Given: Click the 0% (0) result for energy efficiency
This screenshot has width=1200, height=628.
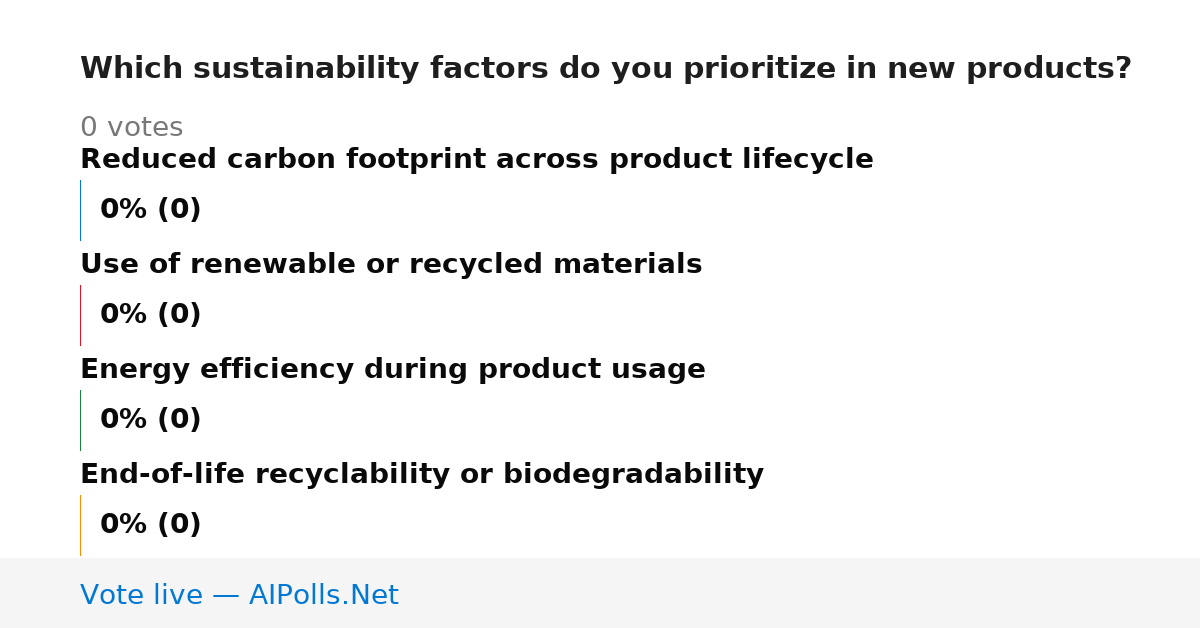Looking at the screenshot, I should coord(151,420).
